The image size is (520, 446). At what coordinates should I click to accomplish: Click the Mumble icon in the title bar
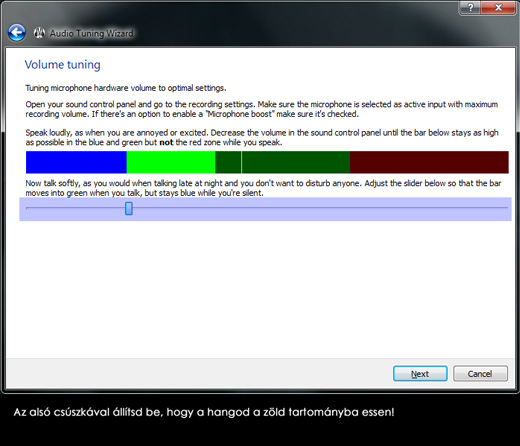(39, 33)
